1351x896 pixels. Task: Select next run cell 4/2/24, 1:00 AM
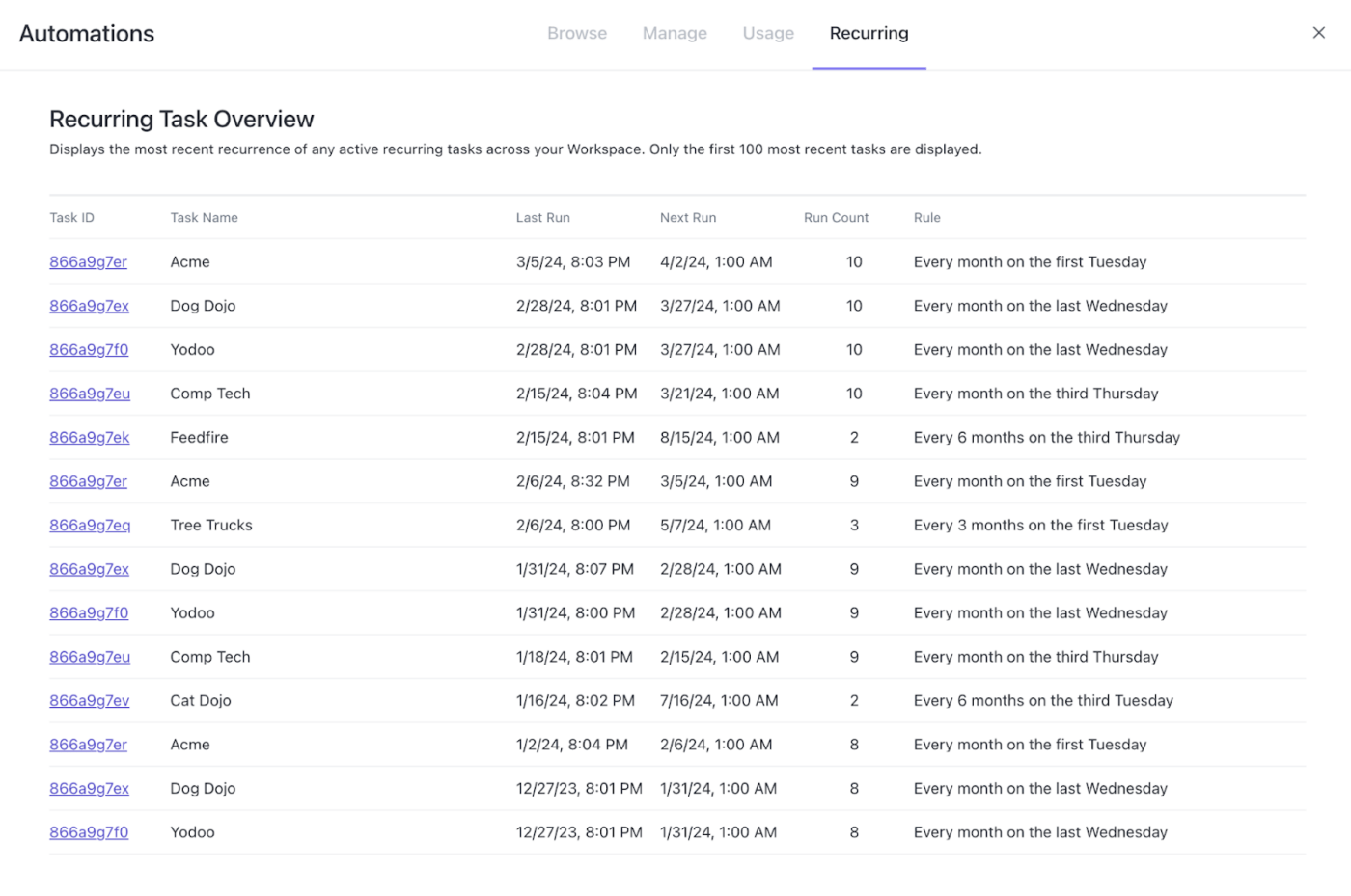(x=716, y=262)
